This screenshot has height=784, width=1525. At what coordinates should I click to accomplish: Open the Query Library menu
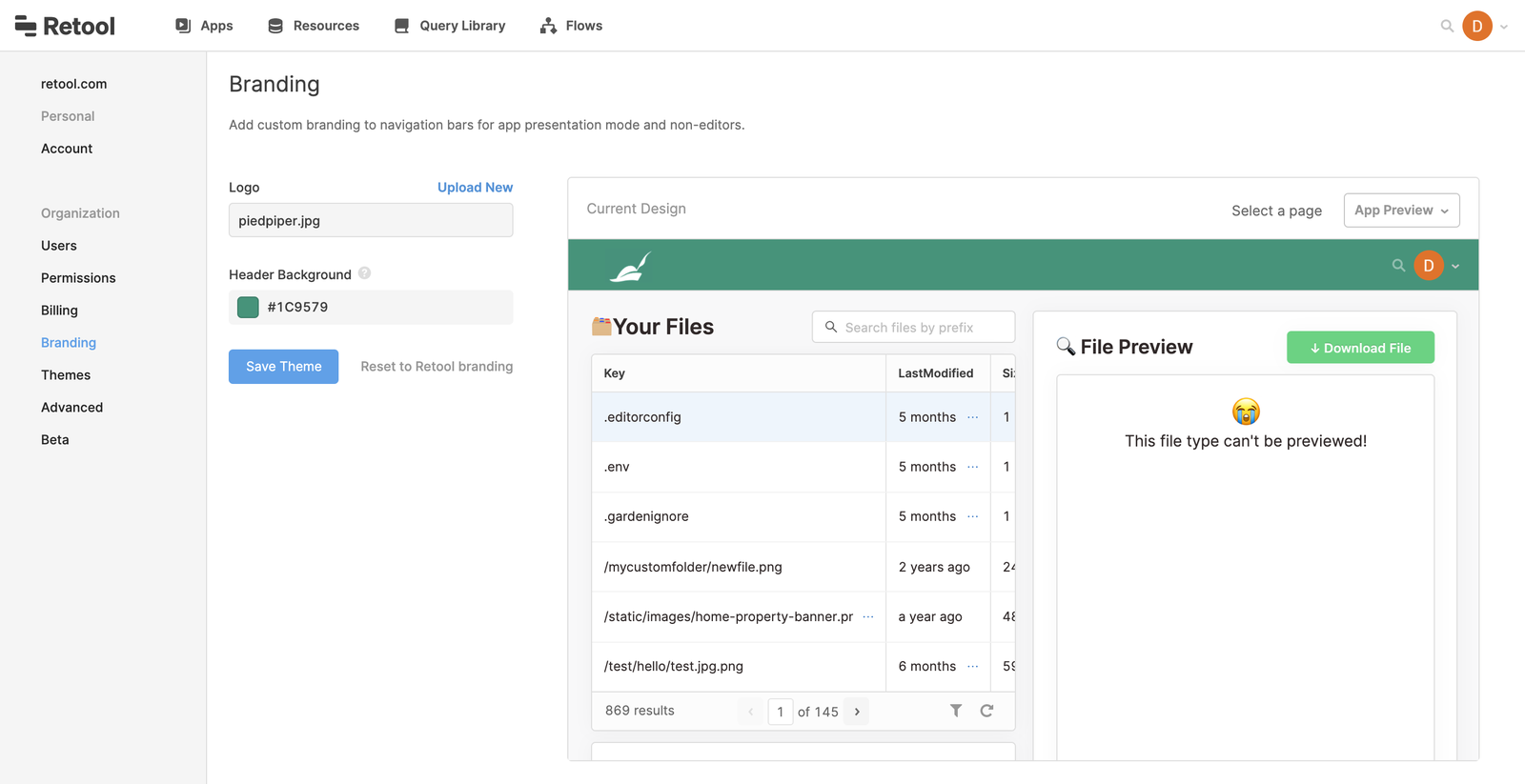(x=450, y=26)
